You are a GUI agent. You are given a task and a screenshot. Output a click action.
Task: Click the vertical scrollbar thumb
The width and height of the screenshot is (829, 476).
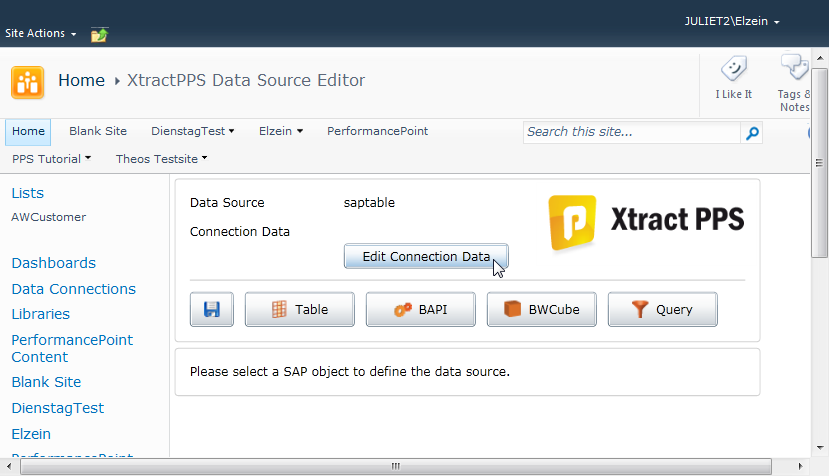coord(819,162)
